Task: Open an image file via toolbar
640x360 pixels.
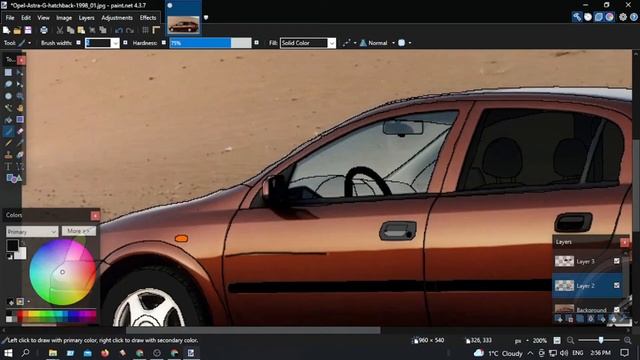Action: tap(17, 30)
